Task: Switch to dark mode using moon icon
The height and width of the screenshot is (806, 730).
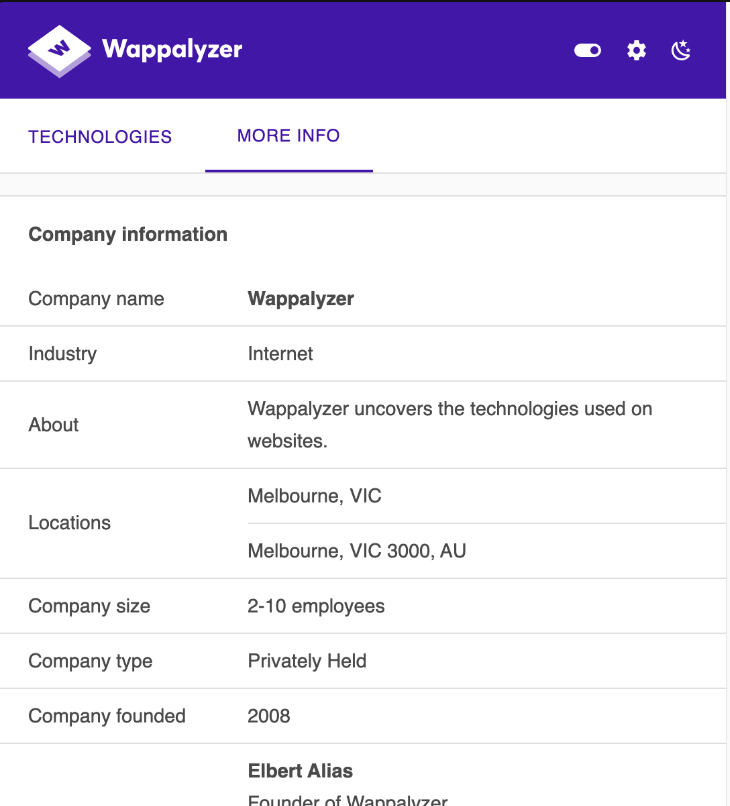Action: [681, 50]
